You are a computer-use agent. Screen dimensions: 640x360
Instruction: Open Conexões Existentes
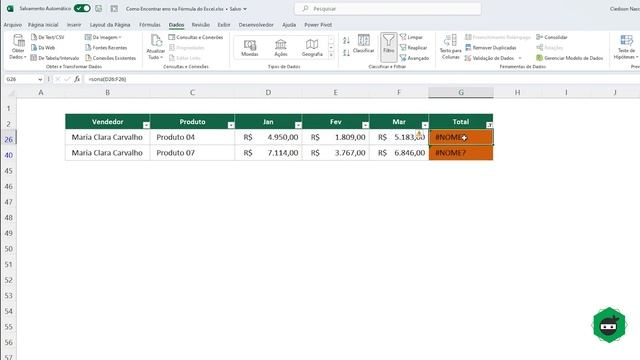(x=110, y=58)
